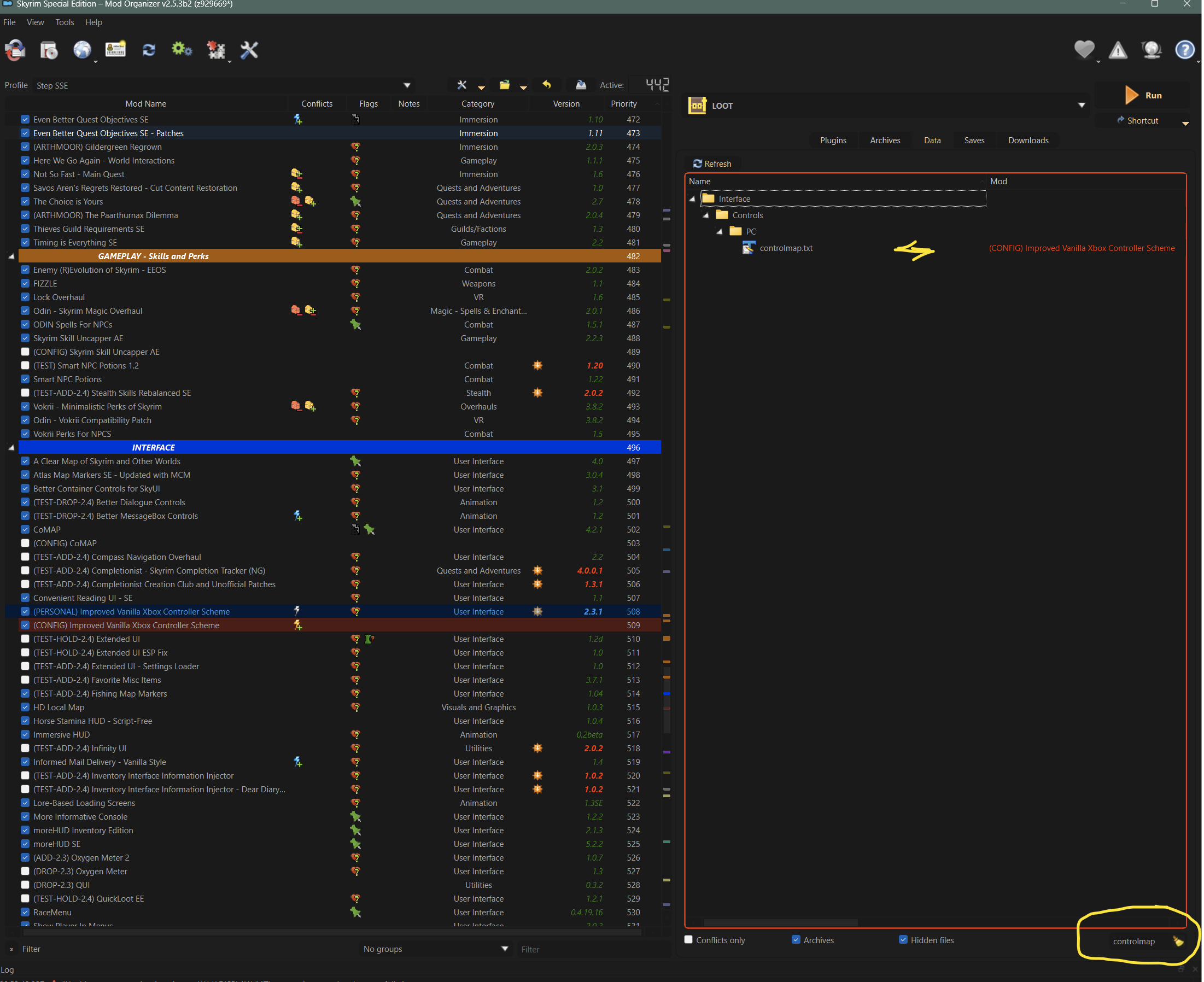Switch to the Plugins tab
The image size is (1204, 982).
point(833,141)
